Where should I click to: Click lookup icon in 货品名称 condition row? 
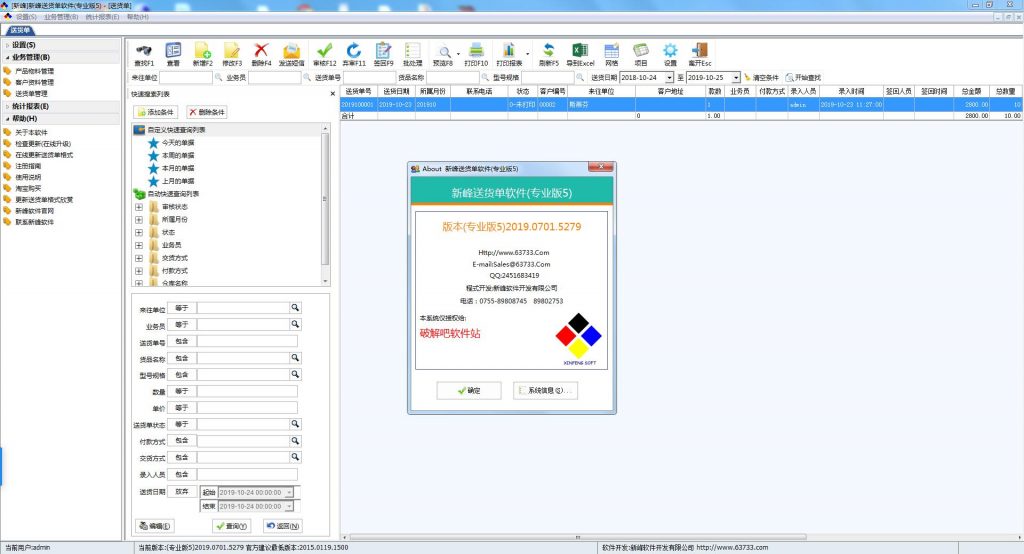point(295,357)
